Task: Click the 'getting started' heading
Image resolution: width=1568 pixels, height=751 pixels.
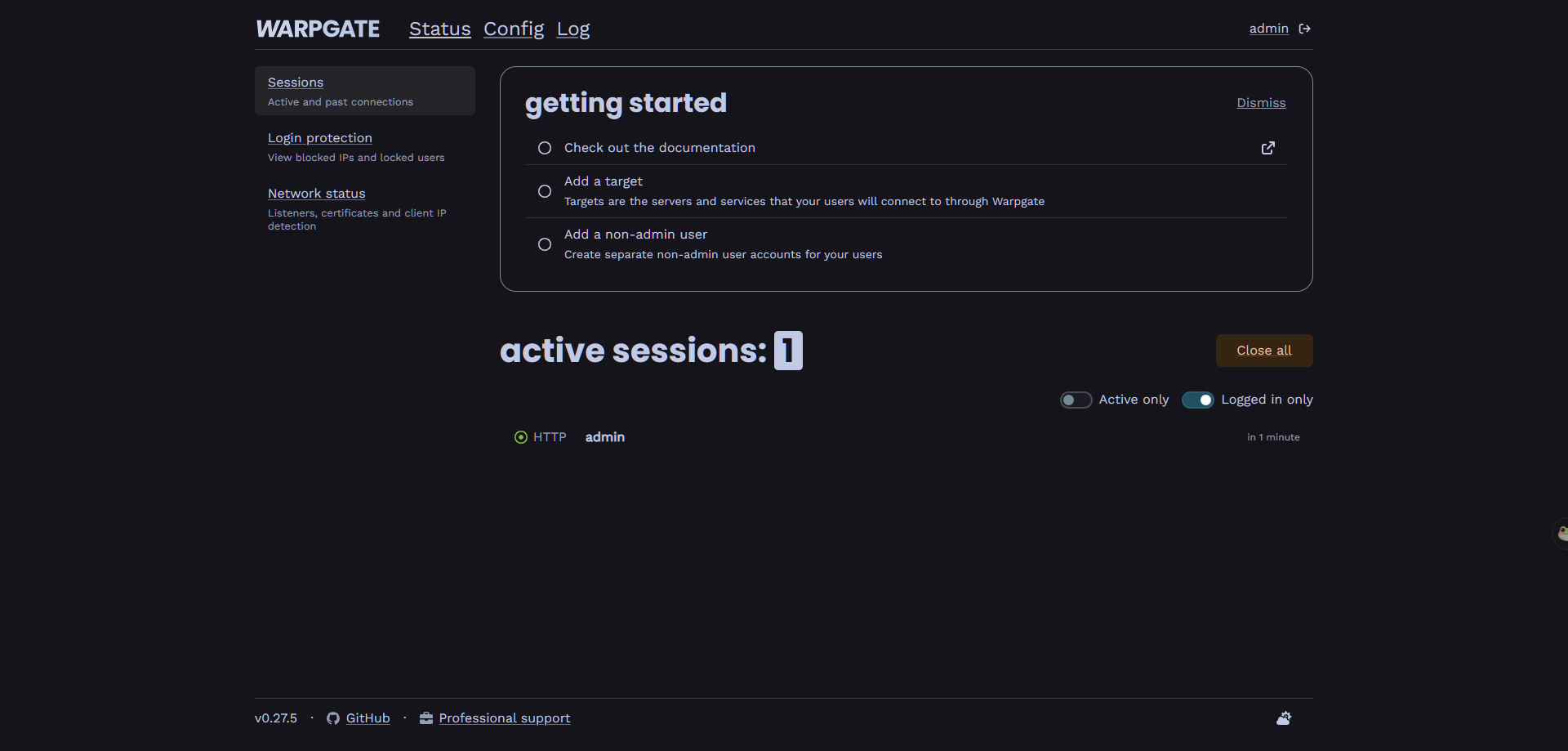Action: coord(626,104)
